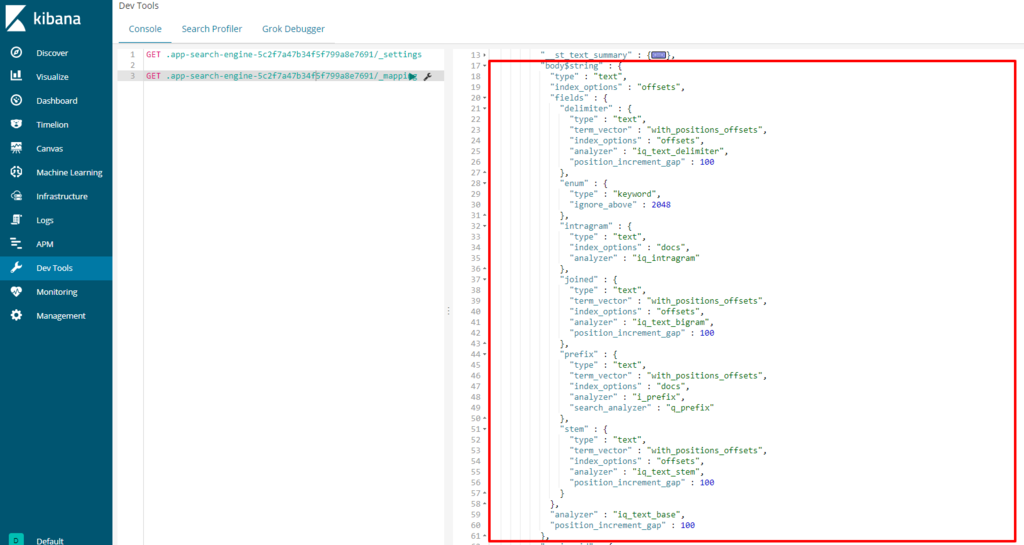
Task: Go to Discover in navigation
Action: click(x=52, y=53)
